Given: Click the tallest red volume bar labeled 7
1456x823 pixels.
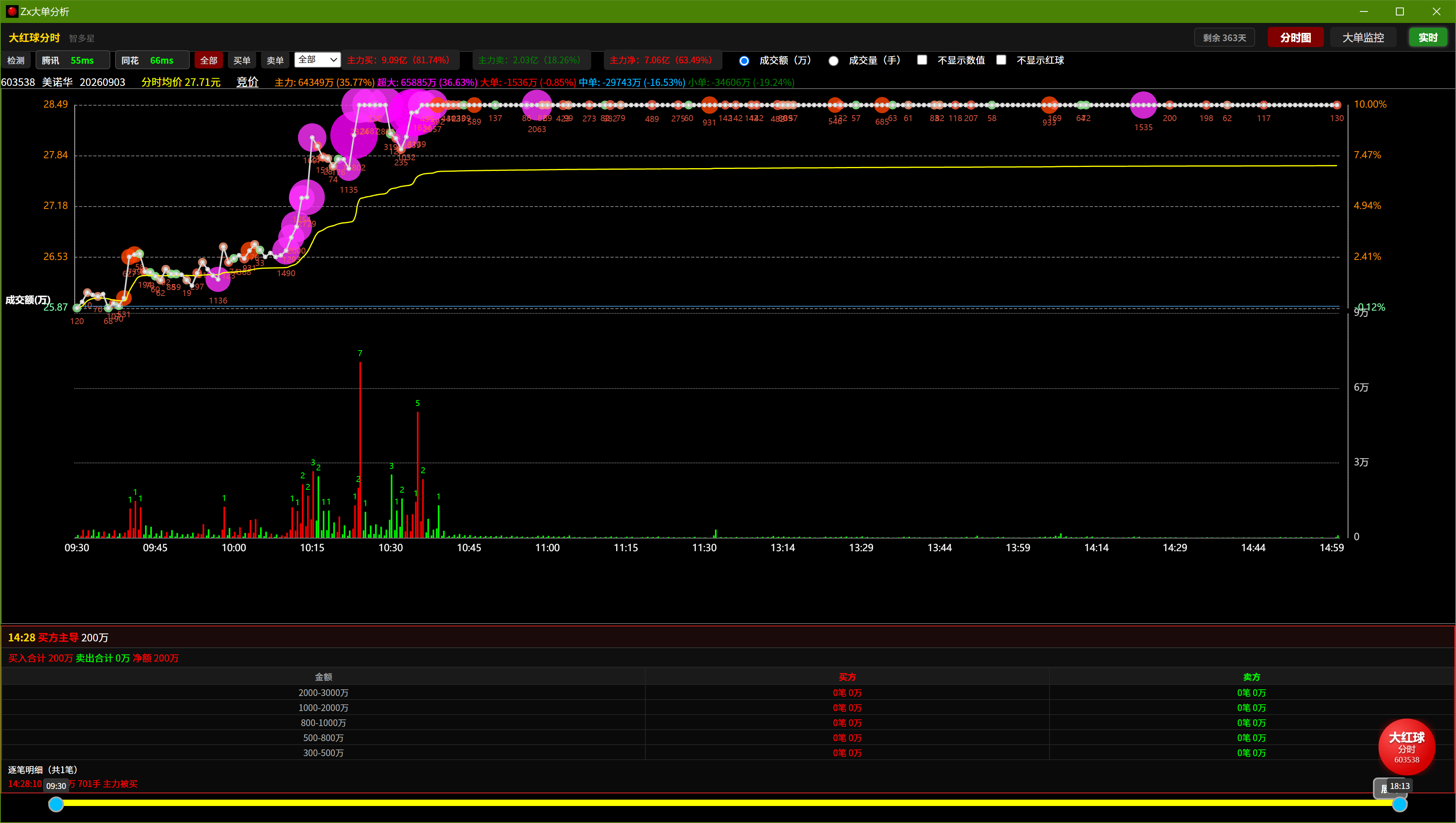Looking at the screenshot, I should (x=360, y=449).
